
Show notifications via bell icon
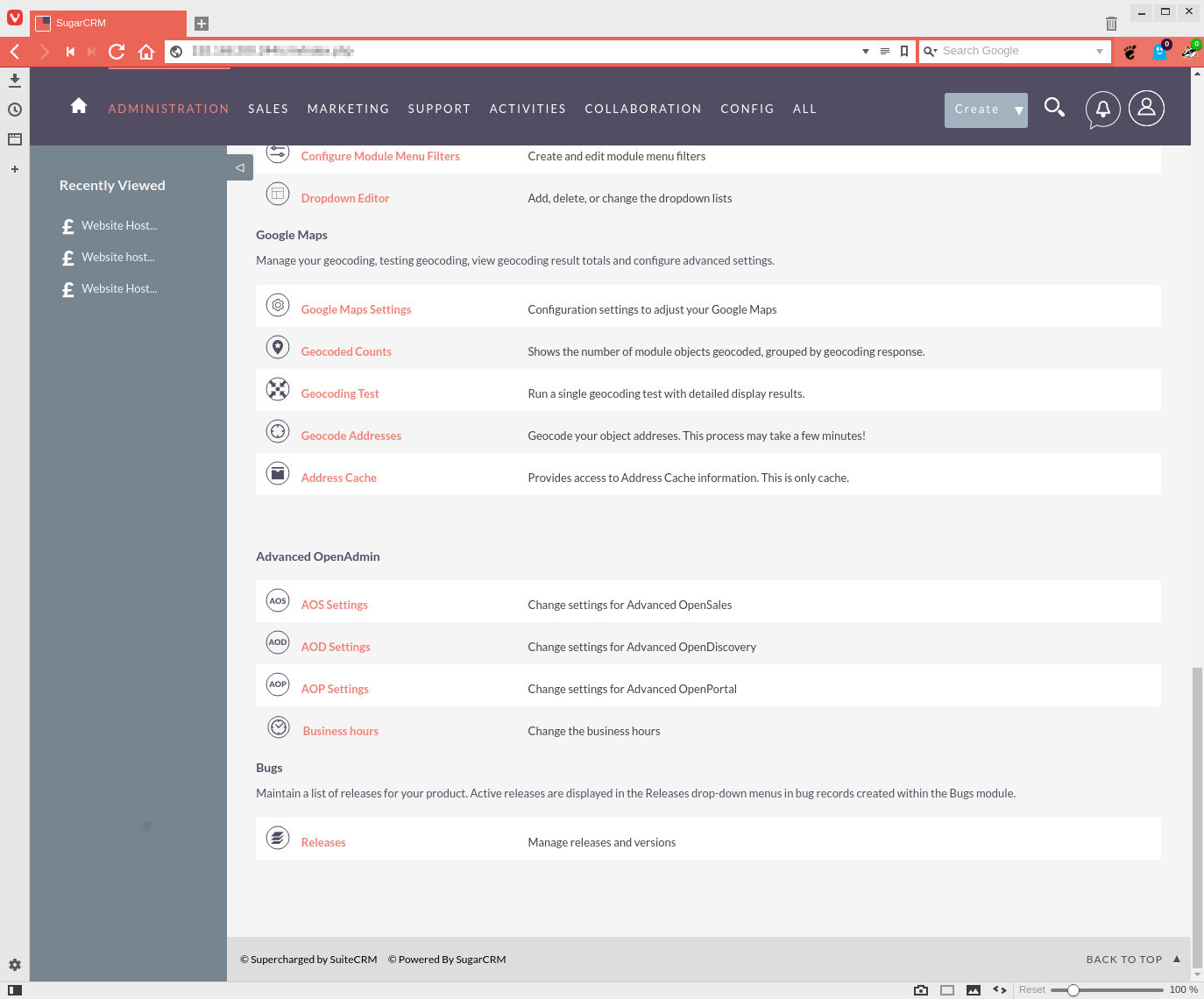[1102, 110]
